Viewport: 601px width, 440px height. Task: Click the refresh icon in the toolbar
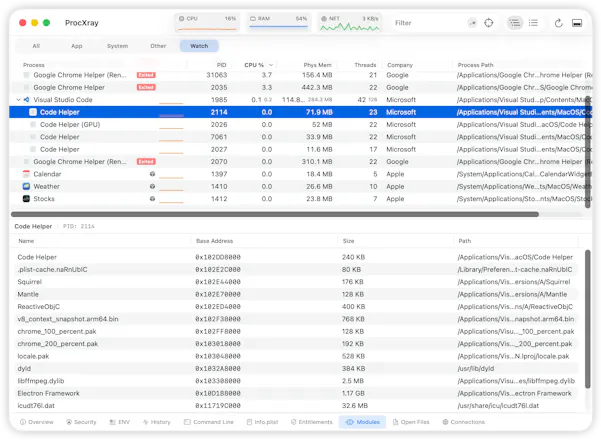coord(558,23)
